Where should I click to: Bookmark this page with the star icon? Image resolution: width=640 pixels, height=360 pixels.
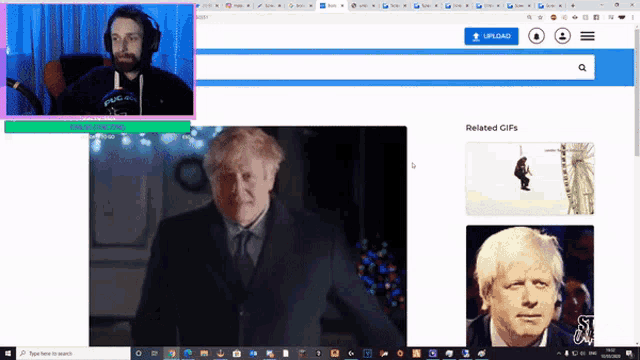pos(540,18)
